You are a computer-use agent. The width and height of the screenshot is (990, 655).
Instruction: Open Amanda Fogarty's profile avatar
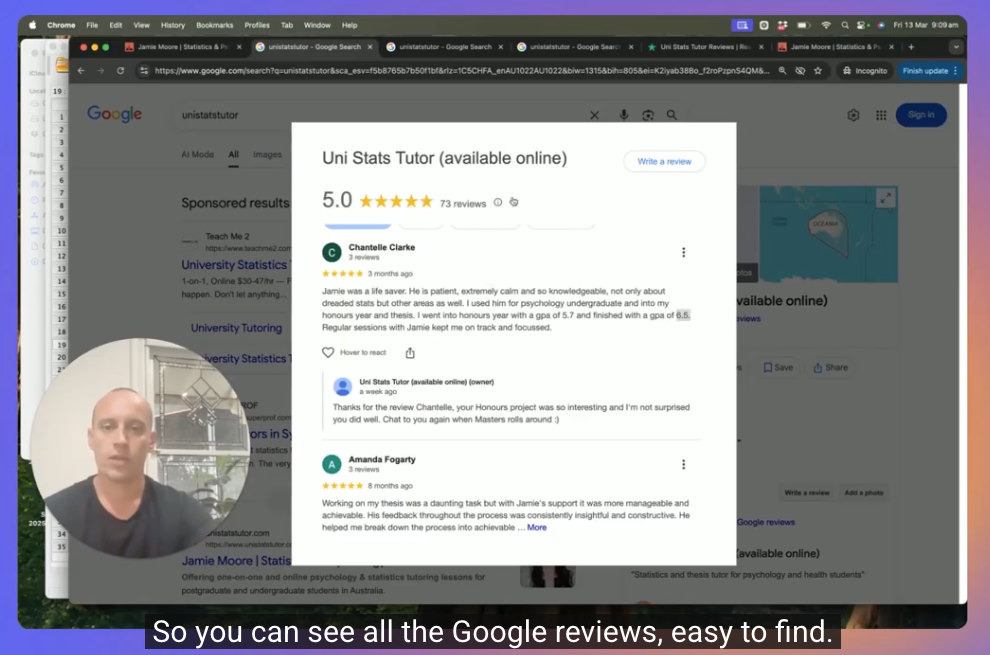(x=331, y=465)
